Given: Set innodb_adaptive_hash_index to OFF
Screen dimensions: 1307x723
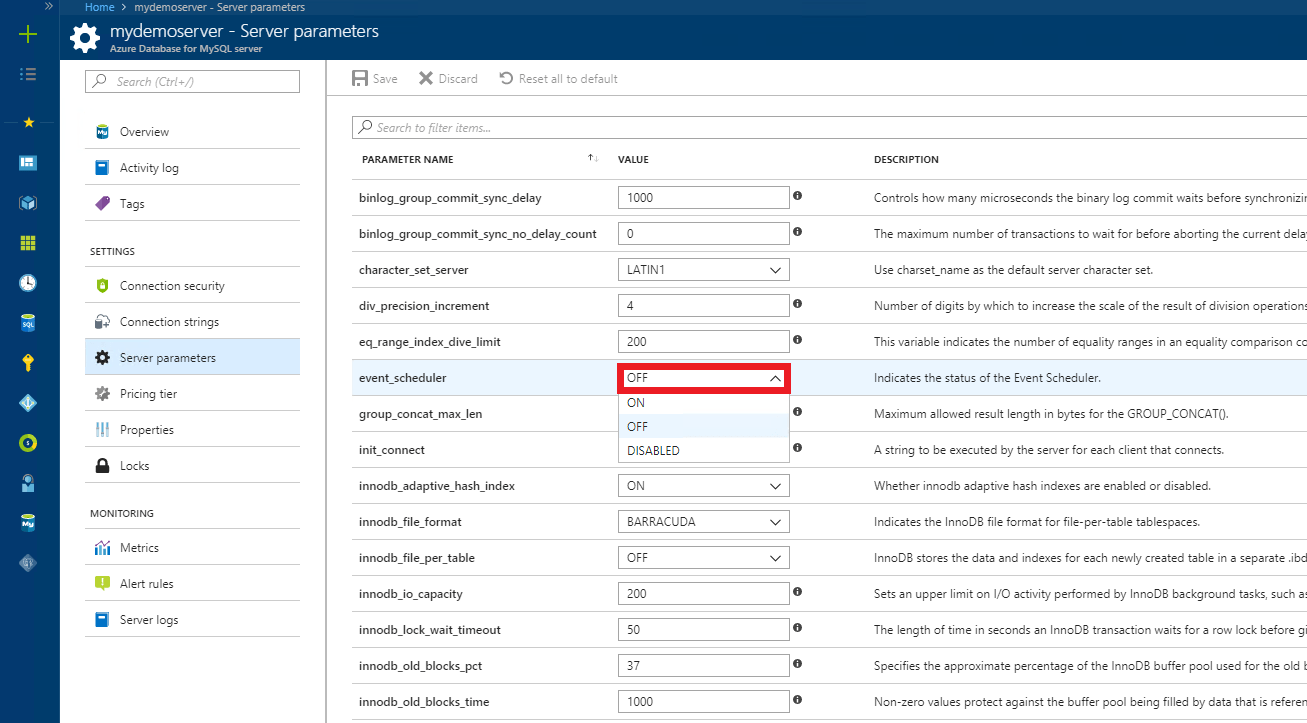Looking at the screenshot, I should [703, 485].
